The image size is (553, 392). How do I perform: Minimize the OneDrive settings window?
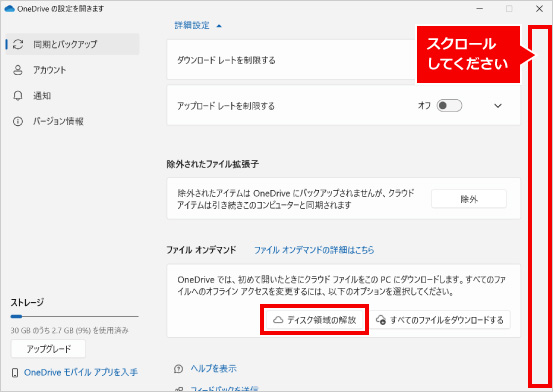point(479,8)
